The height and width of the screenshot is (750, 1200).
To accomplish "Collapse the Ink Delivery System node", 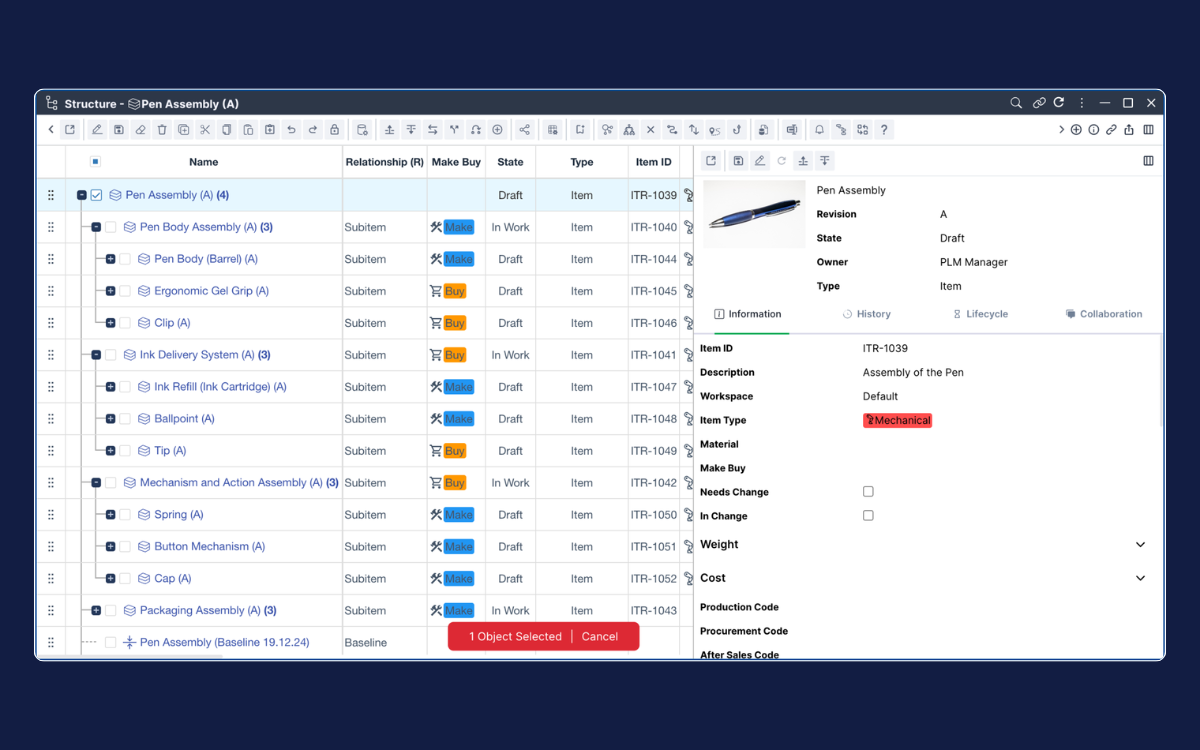I will click(96, 355).
